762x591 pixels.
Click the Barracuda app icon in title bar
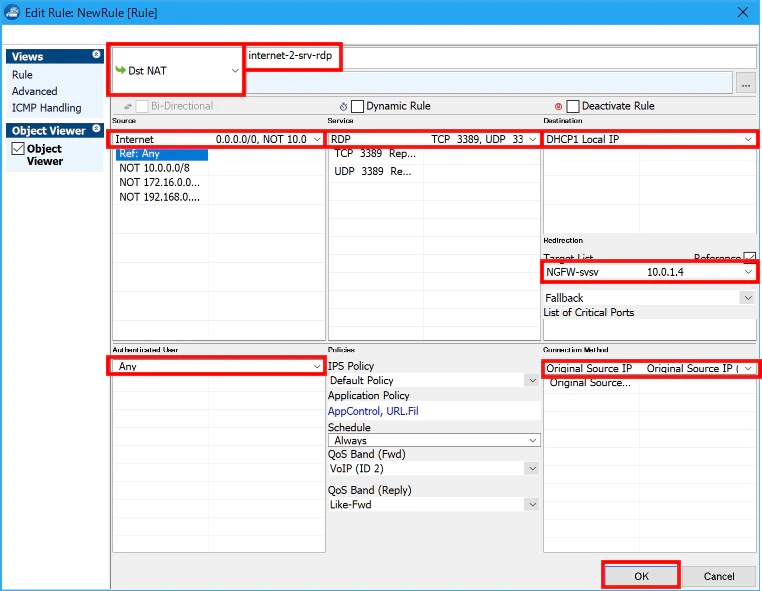coord(12,12)
